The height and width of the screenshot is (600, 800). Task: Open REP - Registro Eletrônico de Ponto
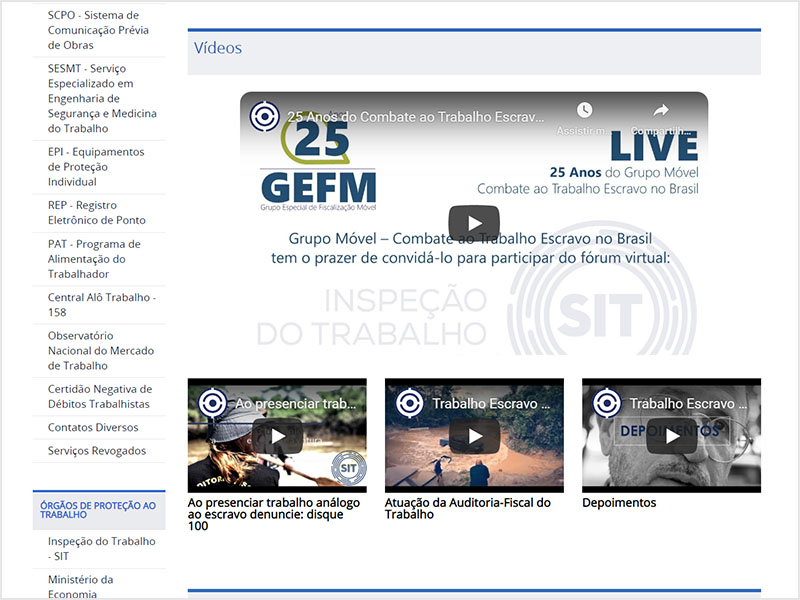[97, 213]
